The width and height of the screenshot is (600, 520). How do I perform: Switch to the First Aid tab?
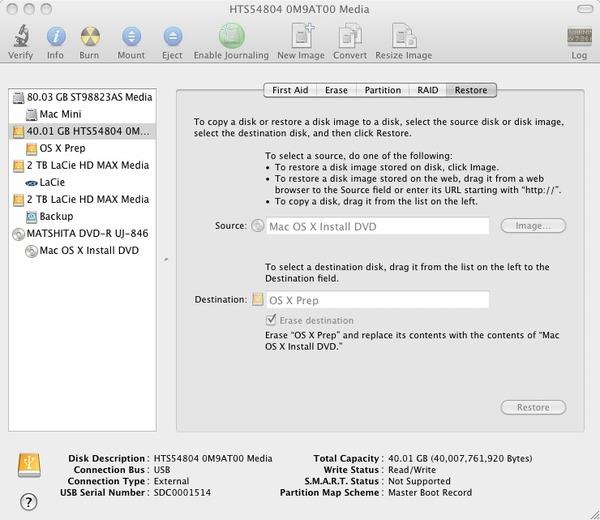coord(290,90)
